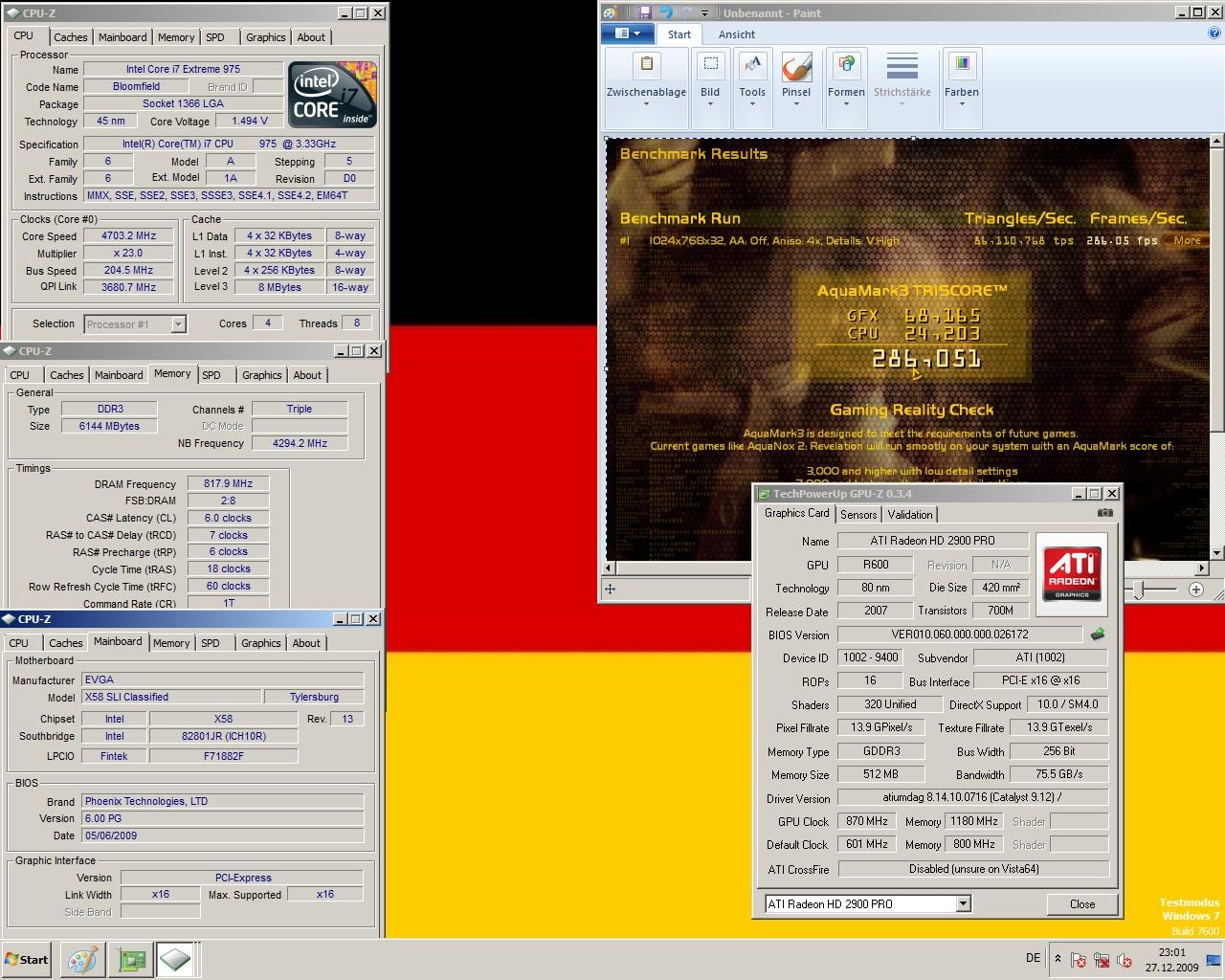The image size is (1225, 980).
Task: Switch to the Ansicht ribbon tab in Paint
Action: (737, 34)
